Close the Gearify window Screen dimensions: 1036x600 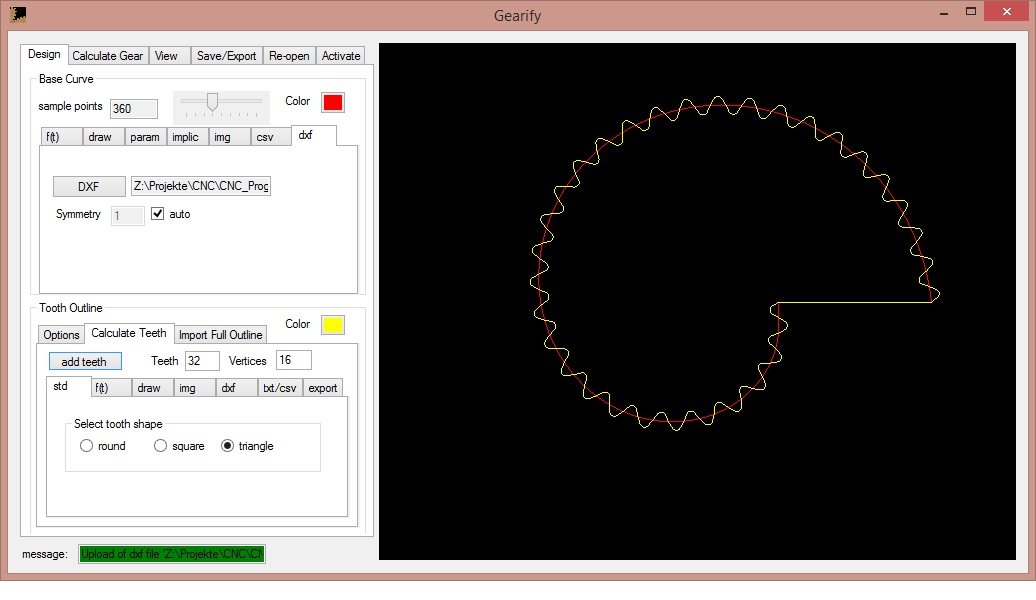[1007, 11]
